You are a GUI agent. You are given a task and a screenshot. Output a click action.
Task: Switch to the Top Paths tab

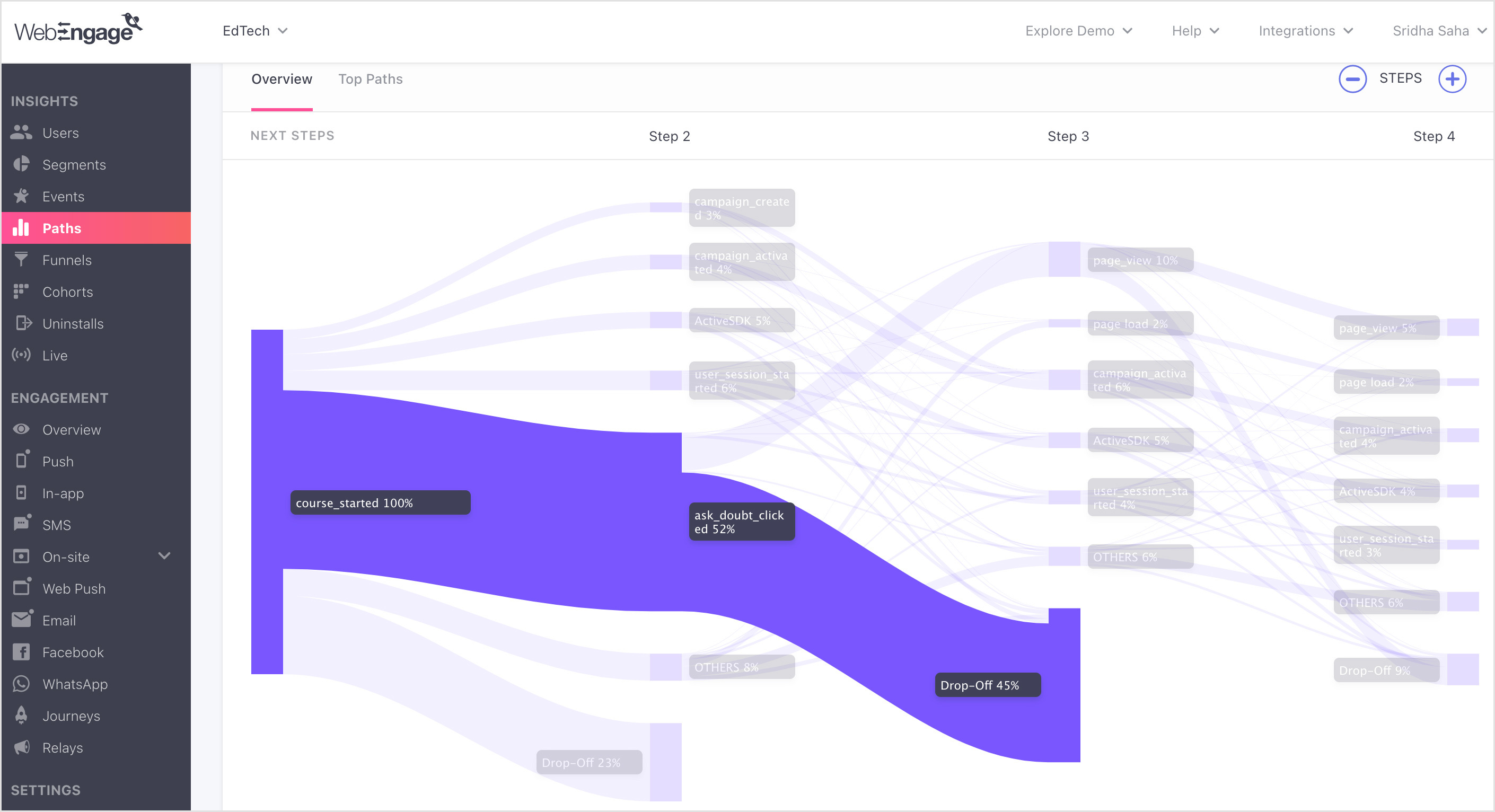(x=370, y=79)
